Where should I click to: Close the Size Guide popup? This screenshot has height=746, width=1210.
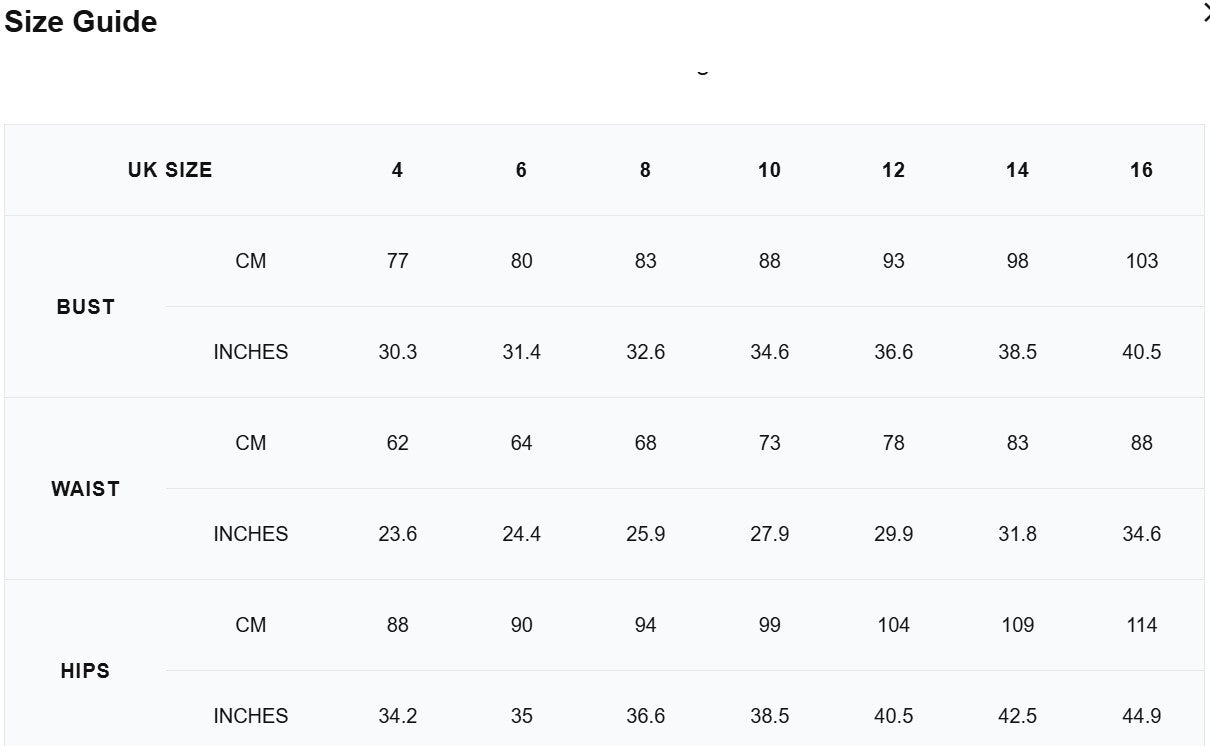1204,13
